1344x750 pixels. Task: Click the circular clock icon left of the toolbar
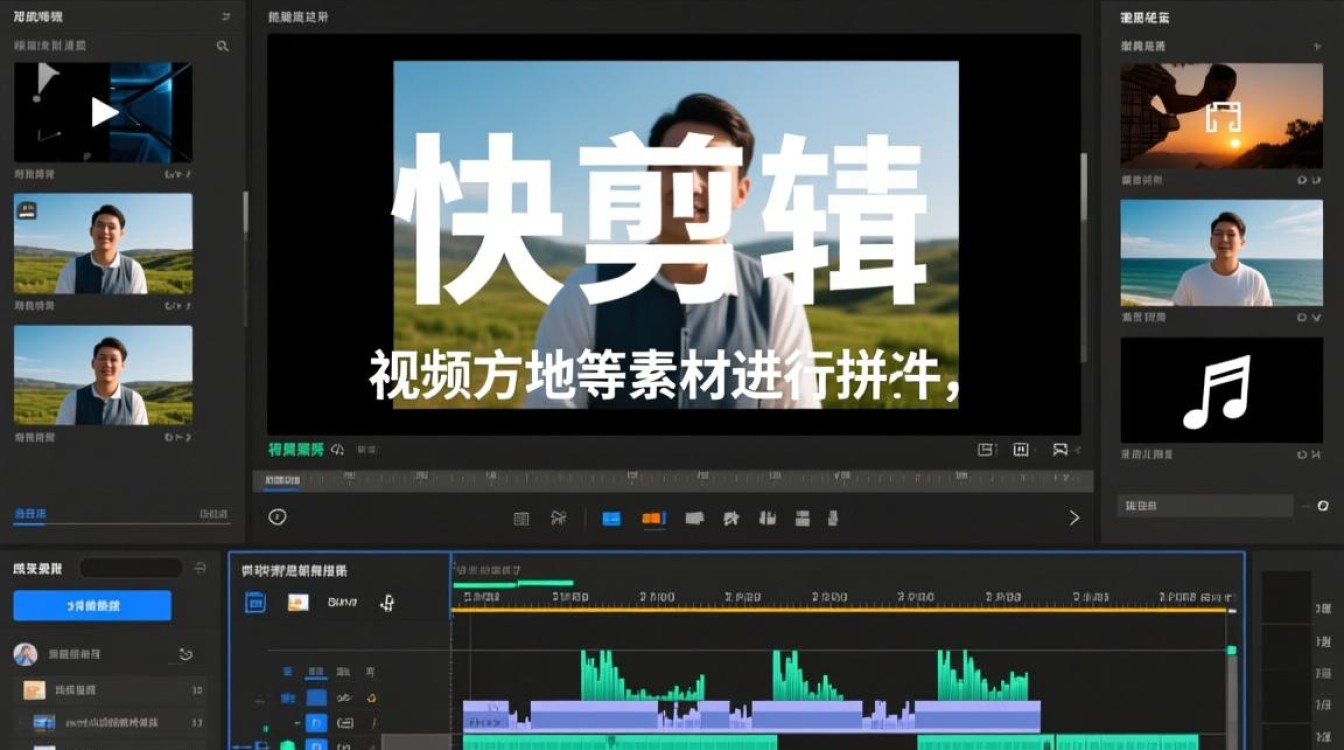[x=278, y=517]
